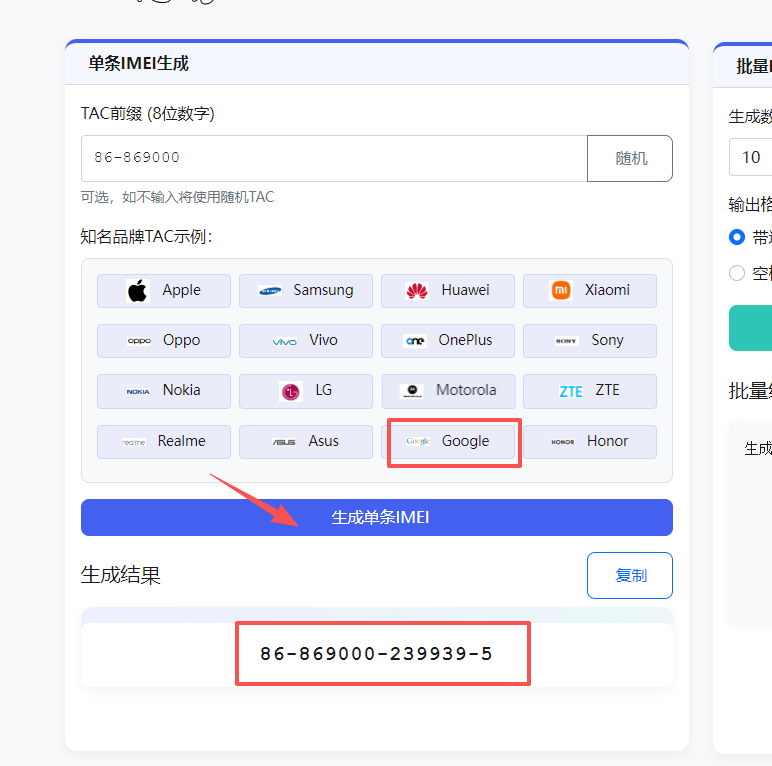Choose the LG brand name text
Screen dimensions: 772x766
323,390
